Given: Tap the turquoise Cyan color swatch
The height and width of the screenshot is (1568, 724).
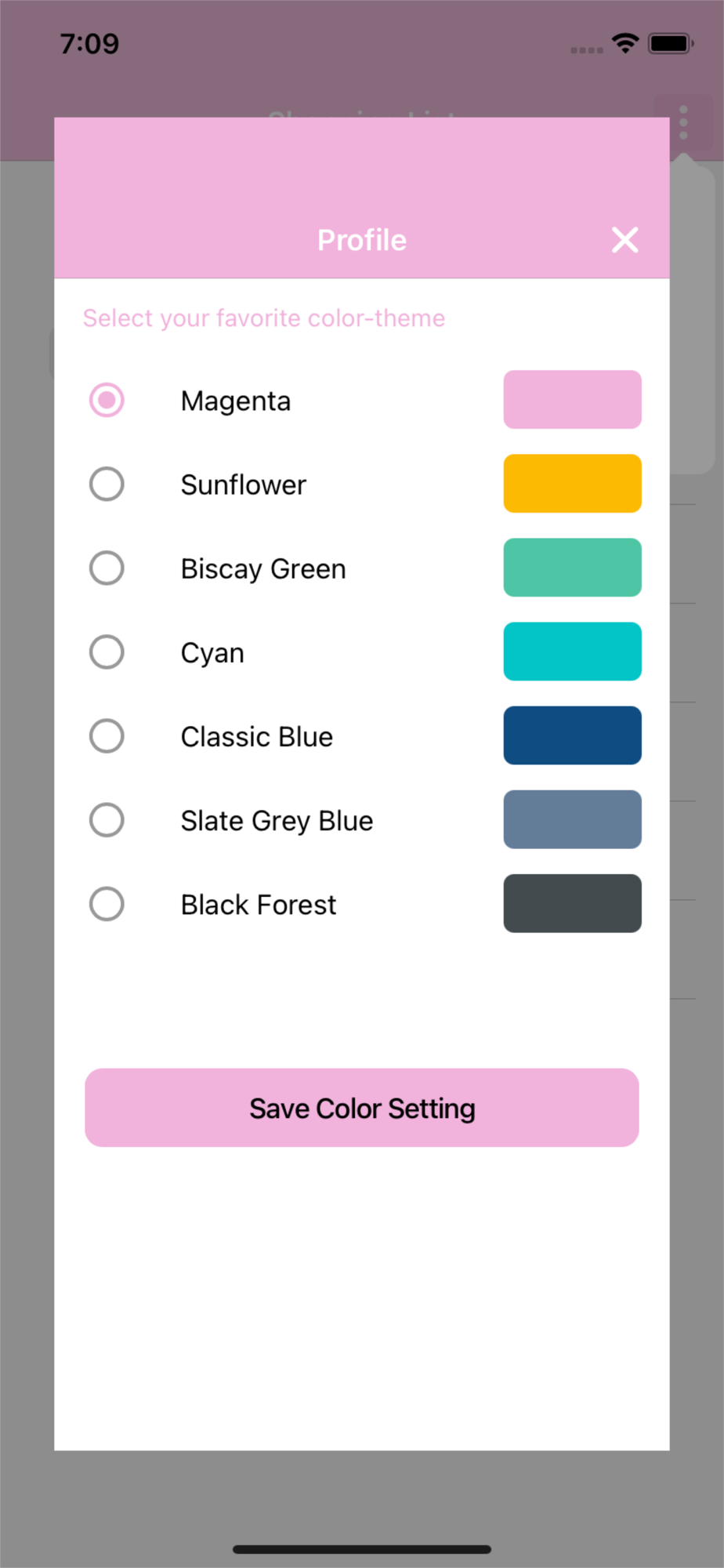Looking at the screenshot, I should (x=573, y=652).
